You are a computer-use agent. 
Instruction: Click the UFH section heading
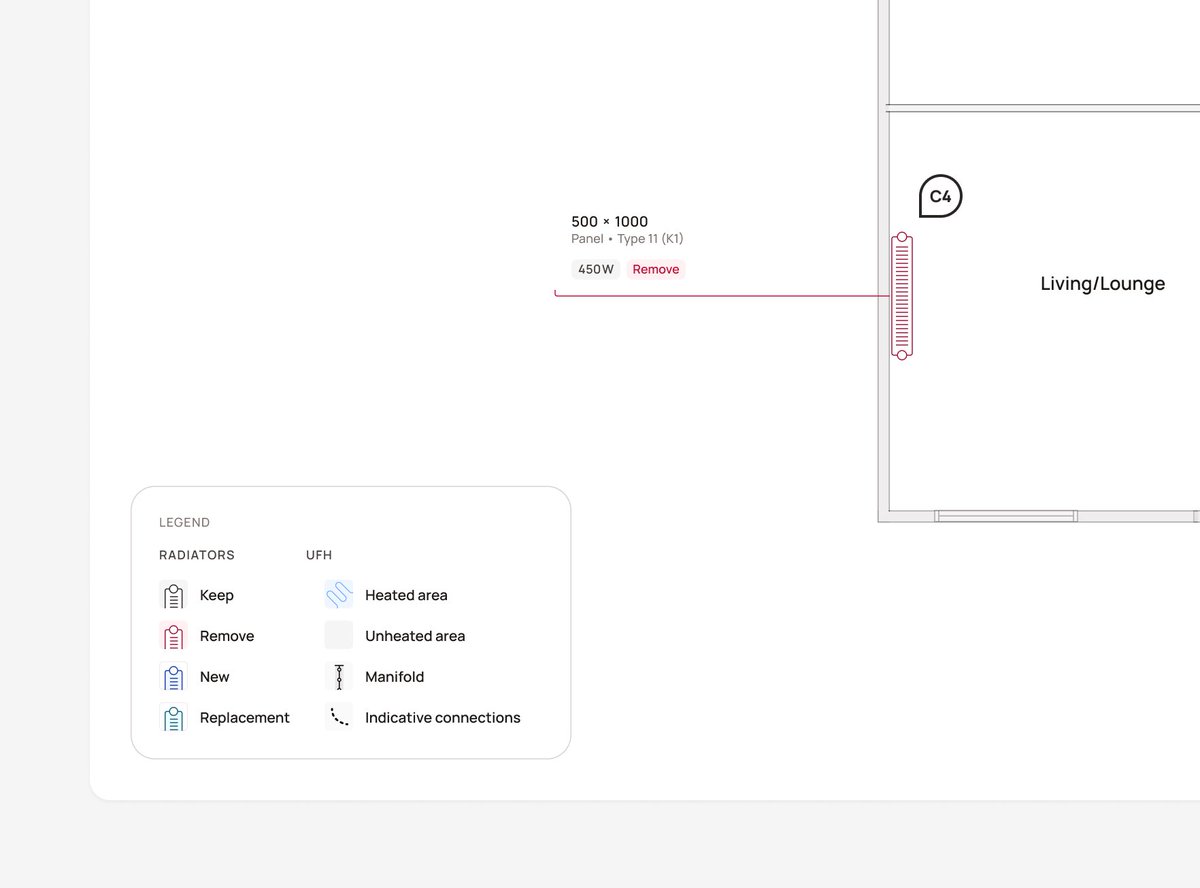pyautogui.click(x=319, y=555)
